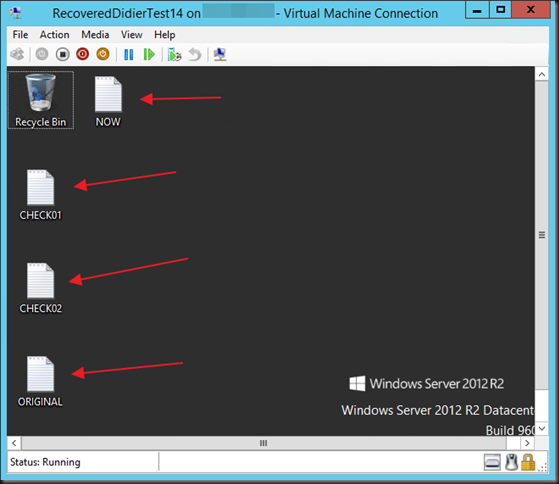Click the green Reset play icon
The image size is (559, 484).
(x=149, y=55)
